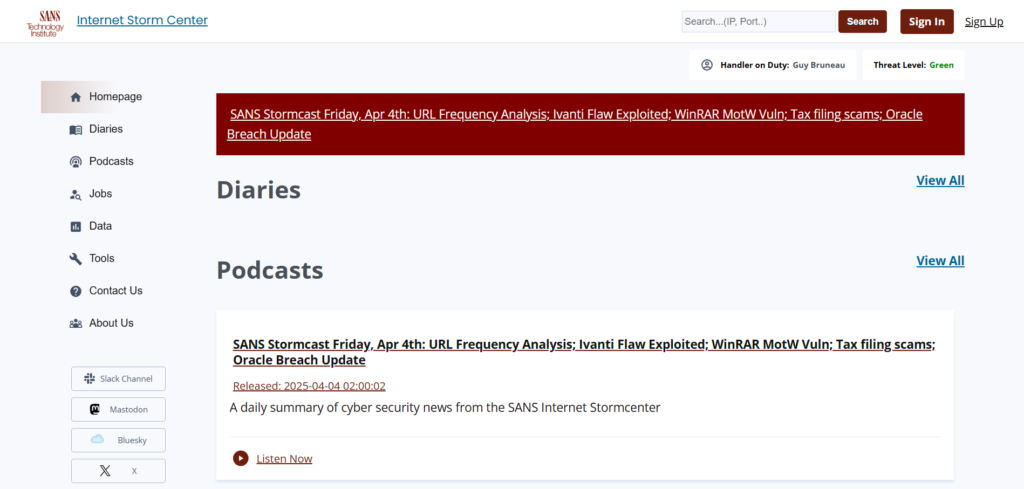
Task: Click View All next to Diaries
Action: [940, 180]
